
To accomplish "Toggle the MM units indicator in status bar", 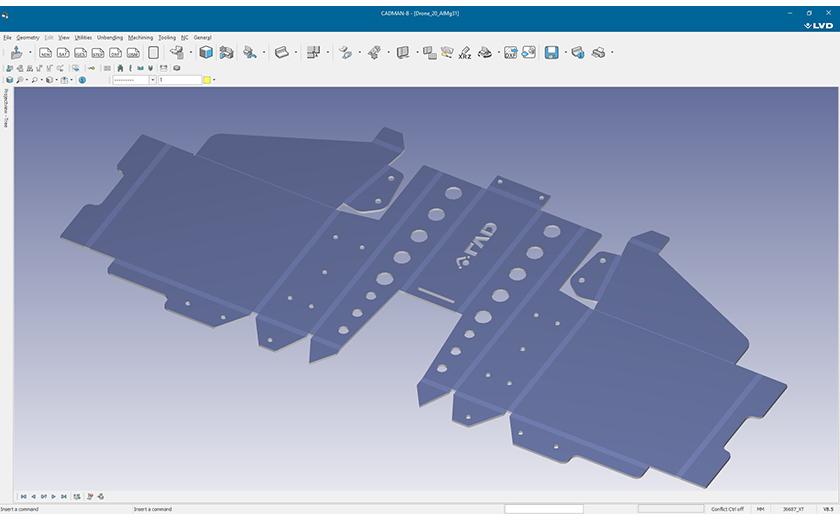I will pyautogui.click(x=761, y=509).
